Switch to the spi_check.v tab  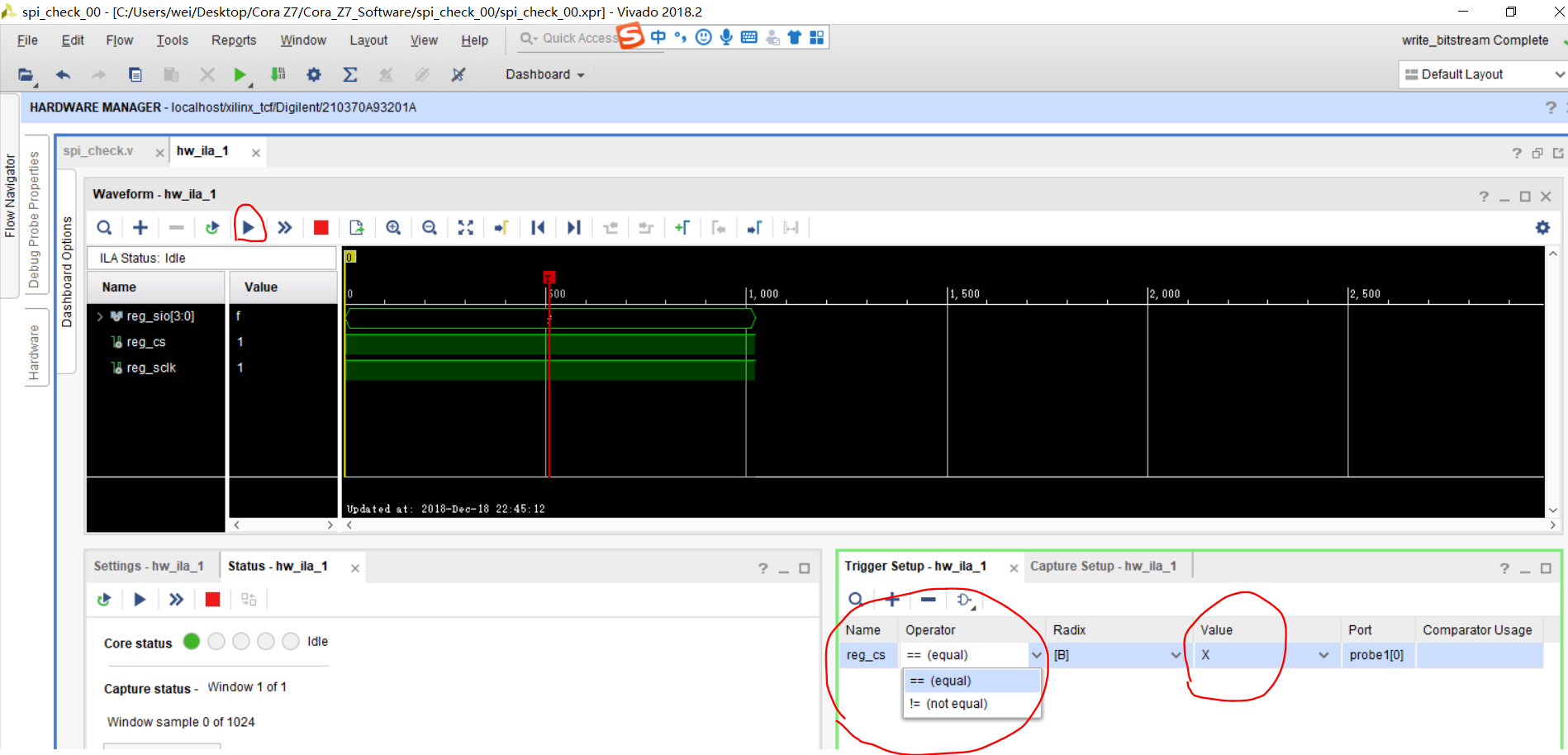pyautogui.click(x=98, y=150)
